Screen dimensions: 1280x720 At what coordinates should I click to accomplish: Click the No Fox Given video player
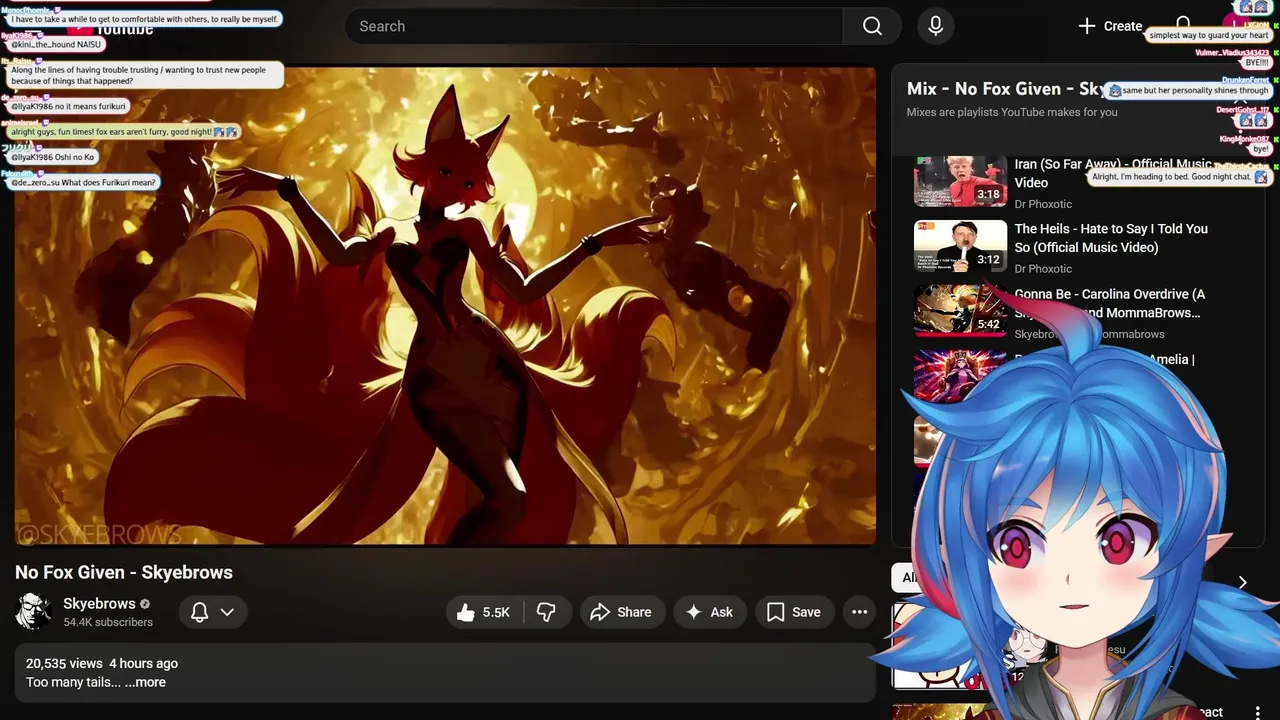(x=445, y=306)
